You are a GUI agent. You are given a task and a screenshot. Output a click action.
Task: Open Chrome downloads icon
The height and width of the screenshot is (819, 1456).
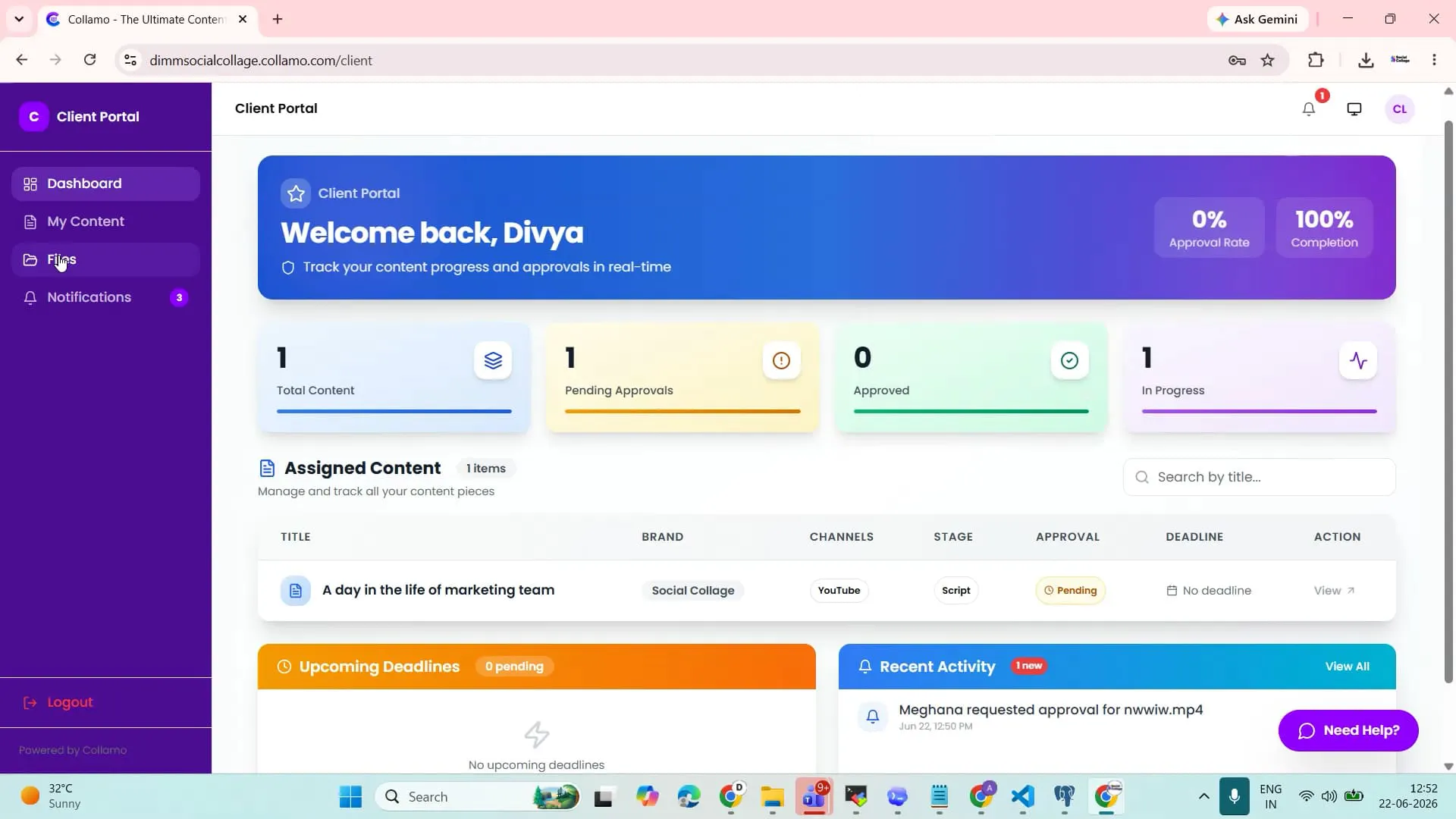pos(1366,61)
